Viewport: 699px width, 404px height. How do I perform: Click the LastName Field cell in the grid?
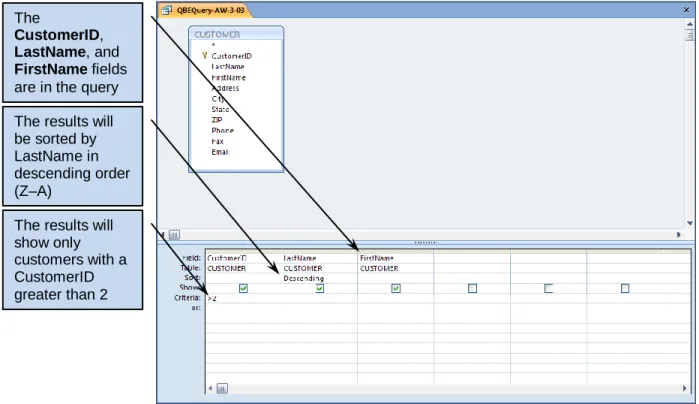coord(319,258)
